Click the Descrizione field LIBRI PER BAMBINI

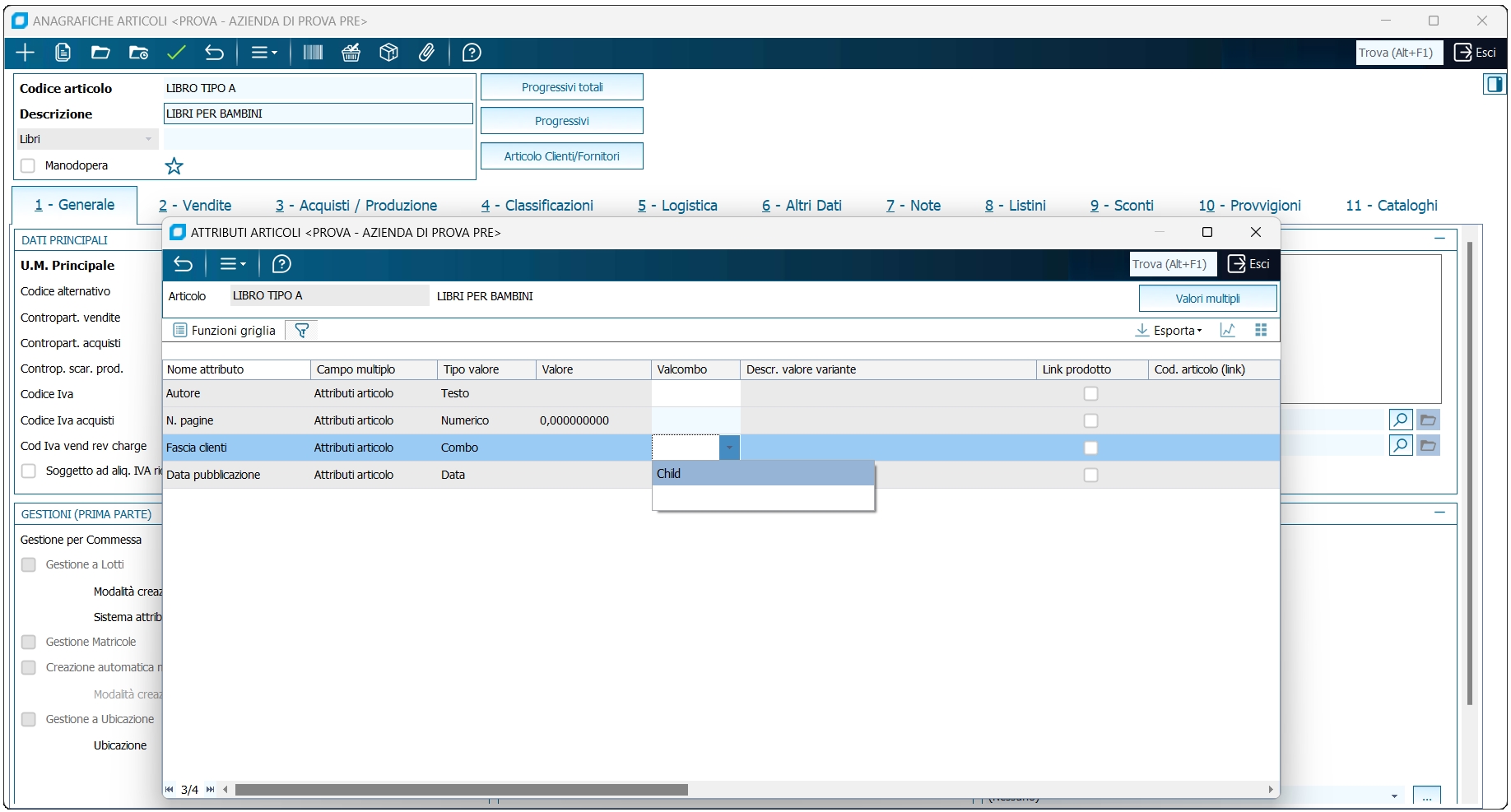coord(318,114)
